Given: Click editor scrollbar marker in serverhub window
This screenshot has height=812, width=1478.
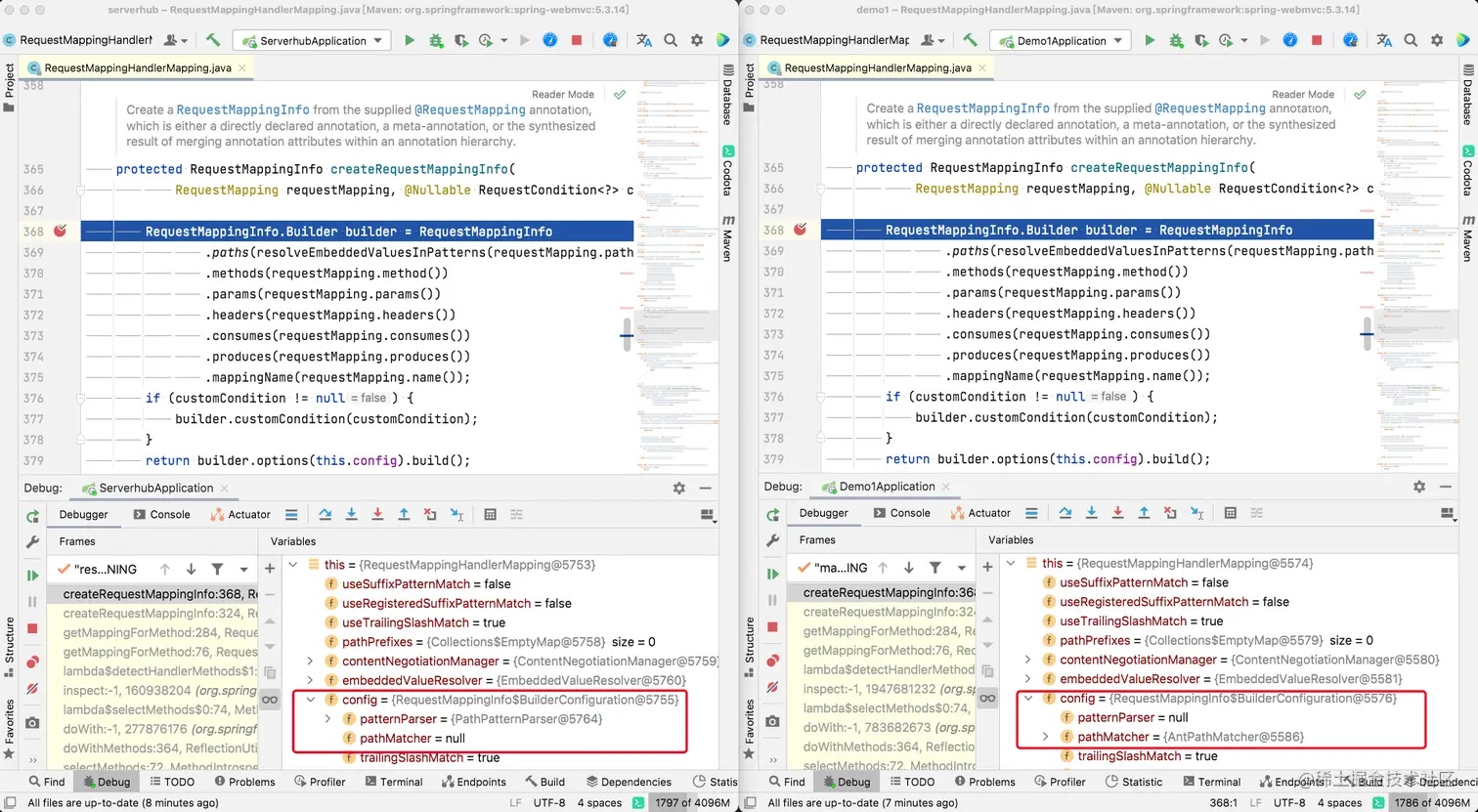Looking at the screenshot, I should [x=627, y=335].
